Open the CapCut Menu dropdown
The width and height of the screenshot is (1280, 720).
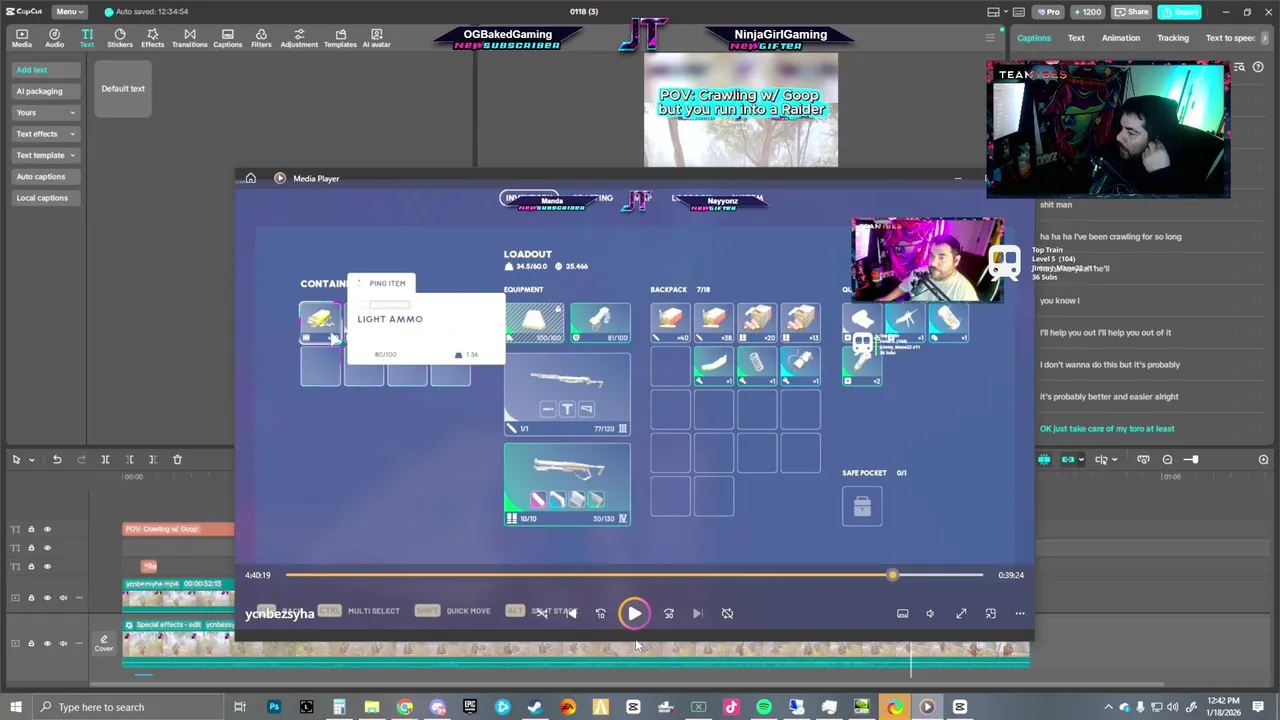tap(68, 11)
